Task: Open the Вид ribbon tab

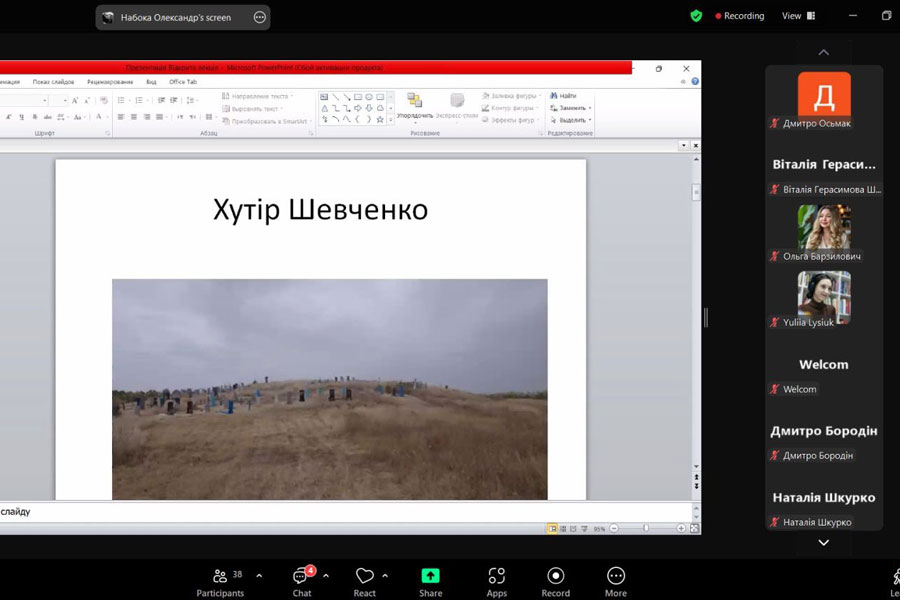Action: [x=151, y=82]
